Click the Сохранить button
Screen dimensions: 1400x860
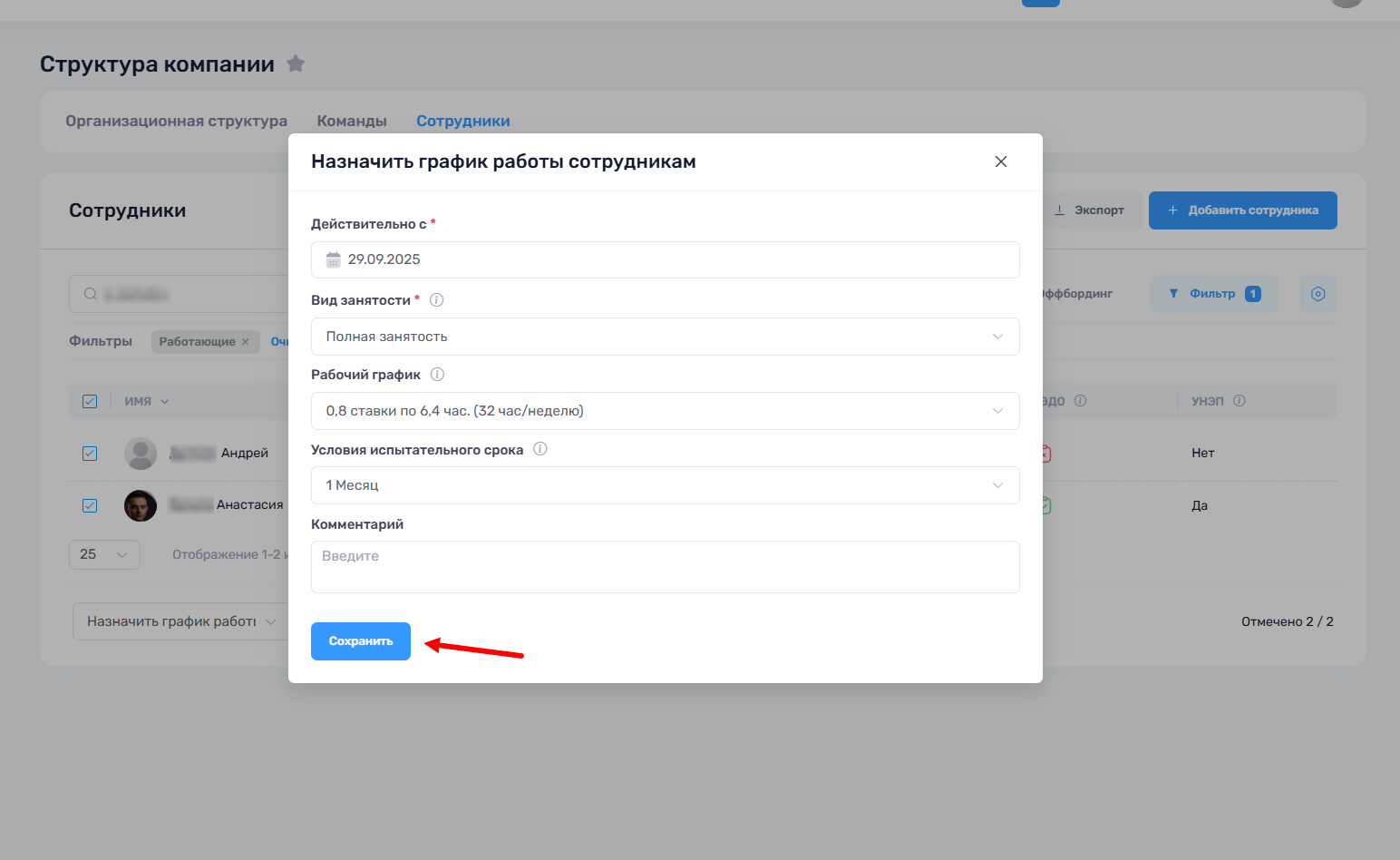[x=361, y=641]
